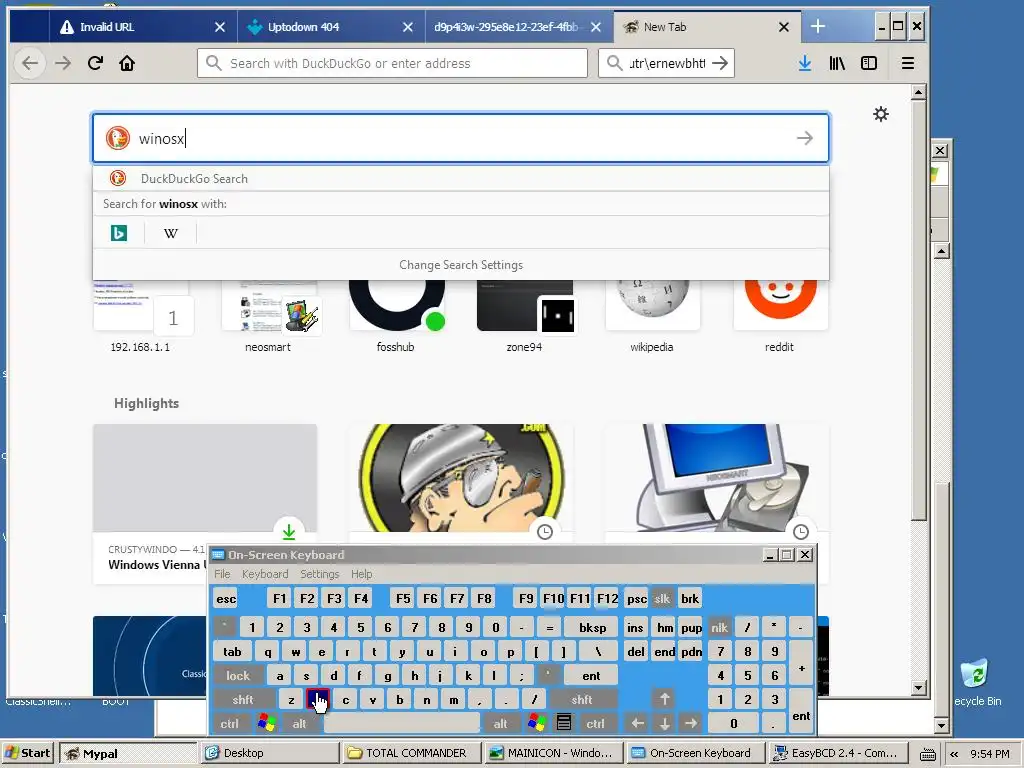The image size is (1024, 768).
Task: Click the up arrow key on keyboard
Action: click(x=664, y=699)
